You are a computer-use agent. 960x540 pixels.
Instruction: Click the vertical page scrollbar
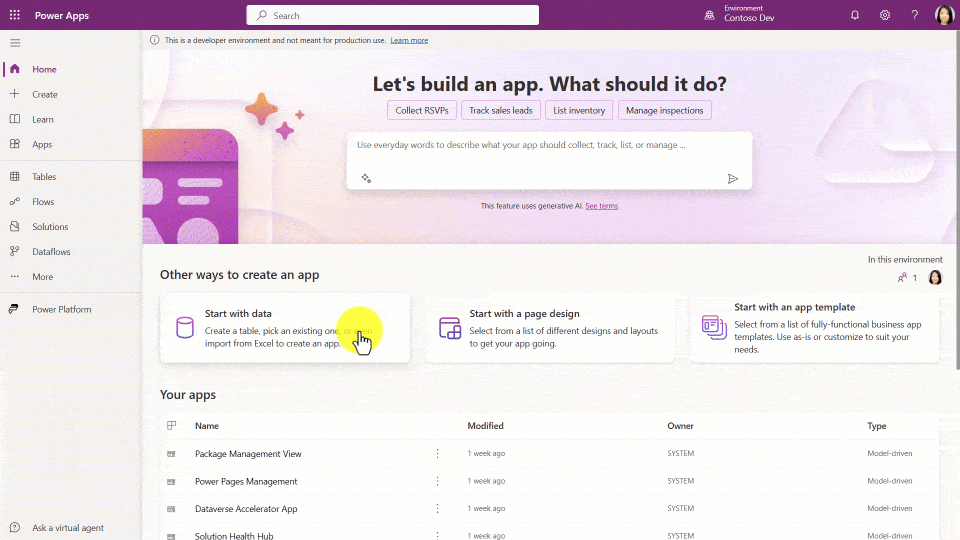[x=957, y=199]
